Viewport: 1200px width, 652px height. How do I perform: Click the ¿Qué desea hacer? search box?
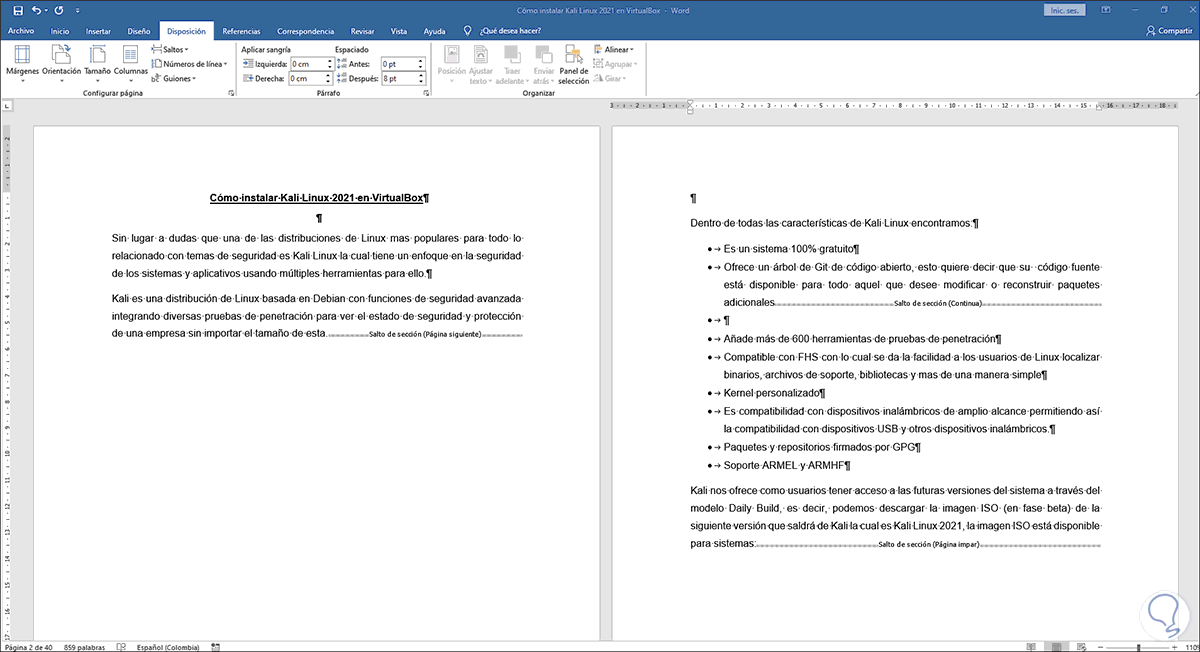click(x=510, y=31)
